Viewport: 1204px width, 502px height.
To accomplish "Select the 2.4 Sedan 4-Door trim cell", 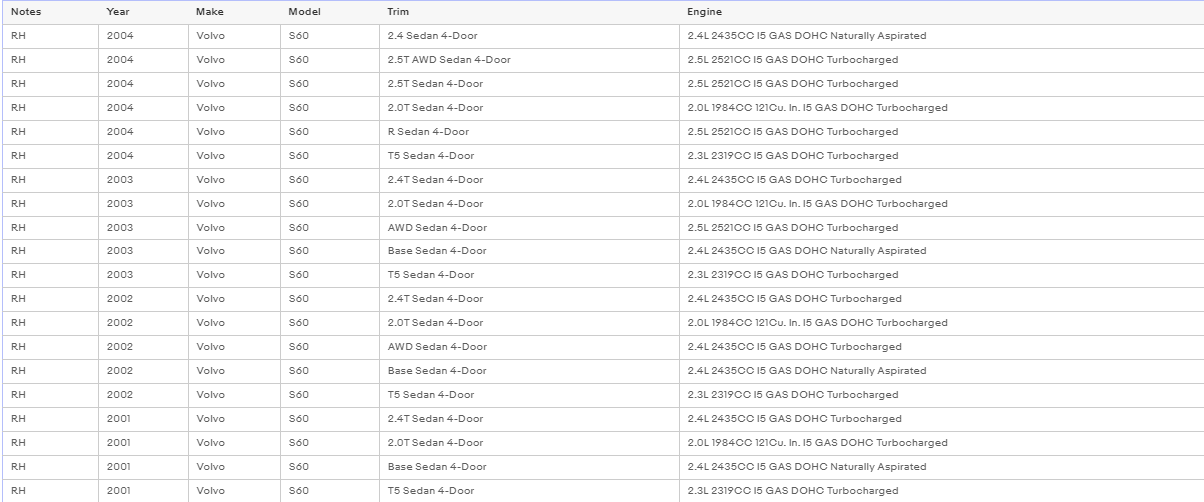I will [530, 36].
